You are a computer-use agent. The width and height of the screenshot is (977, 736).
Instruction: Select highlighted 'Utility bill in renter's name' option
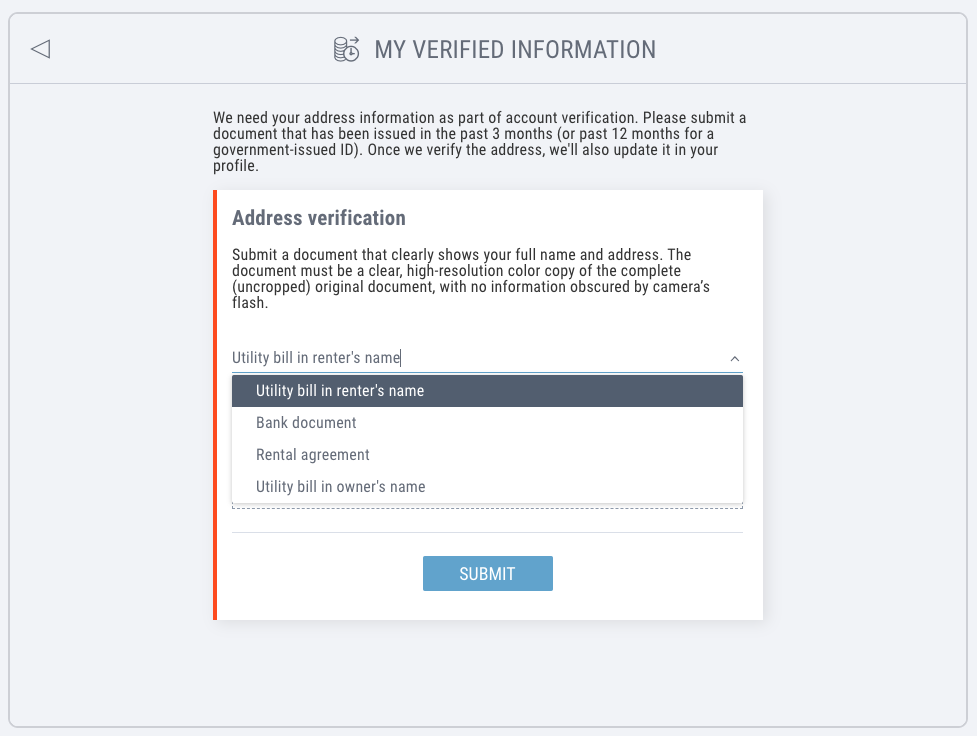pyautogui.click(x=487, y=391)
